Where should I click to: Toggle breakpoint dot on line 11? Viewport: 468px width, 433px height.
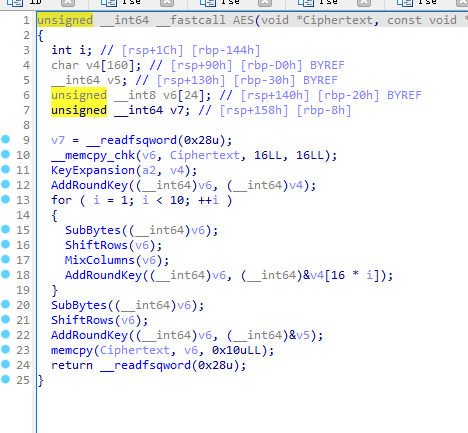[x=6, y=169]
